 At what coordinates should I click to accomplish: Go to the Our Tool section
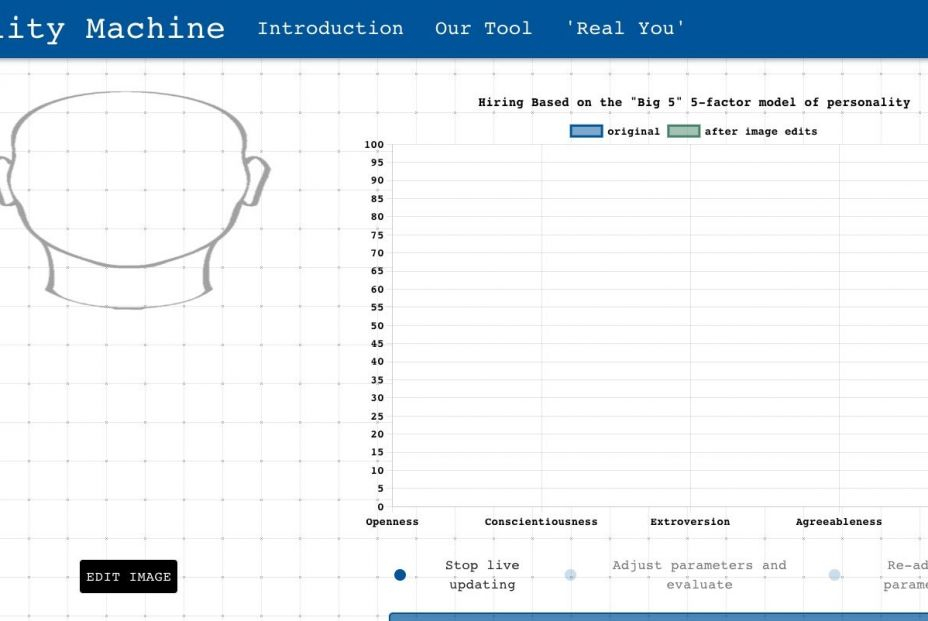click(x=483, y=28)
